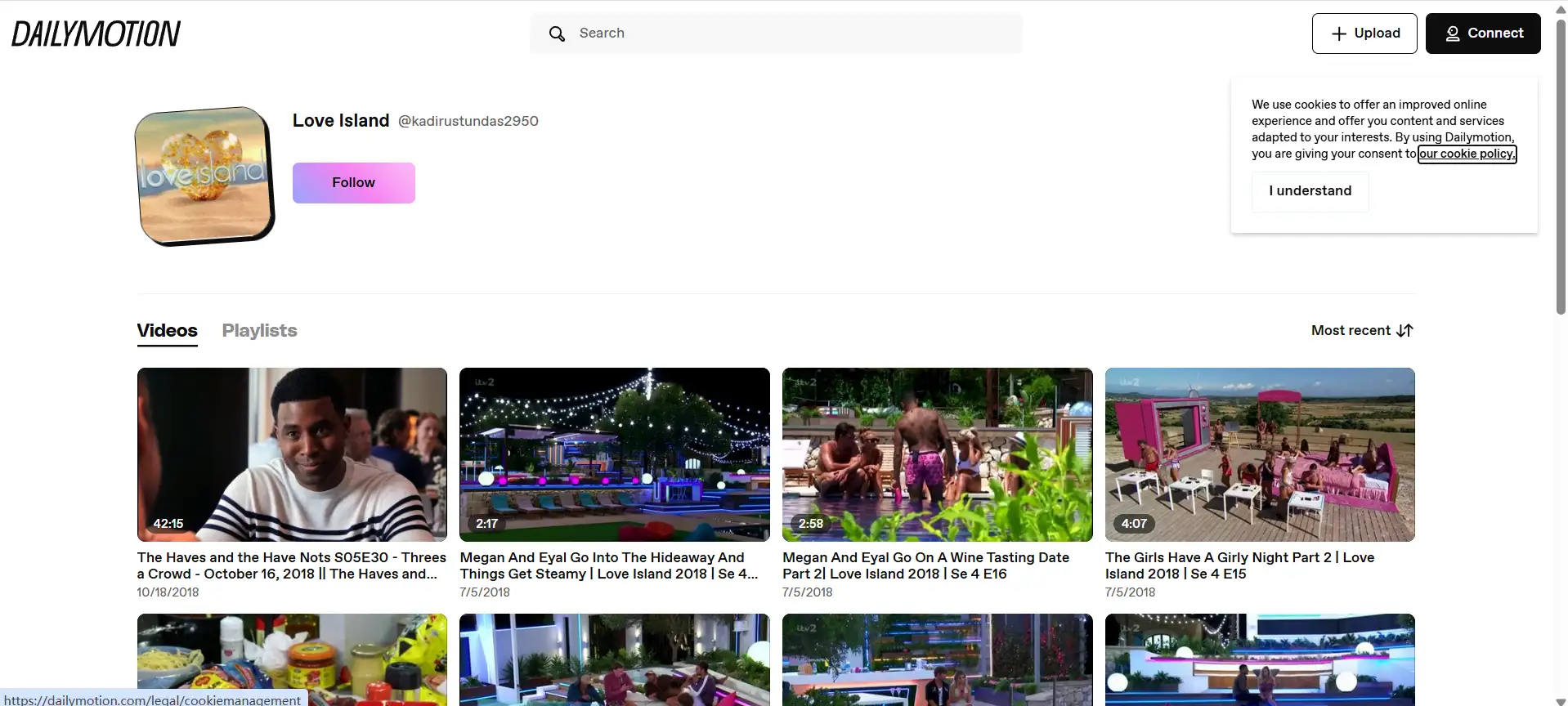The image size is (1568, 706).
Task: Open the Hideaway video thumbnail
Action: [615, 454]
